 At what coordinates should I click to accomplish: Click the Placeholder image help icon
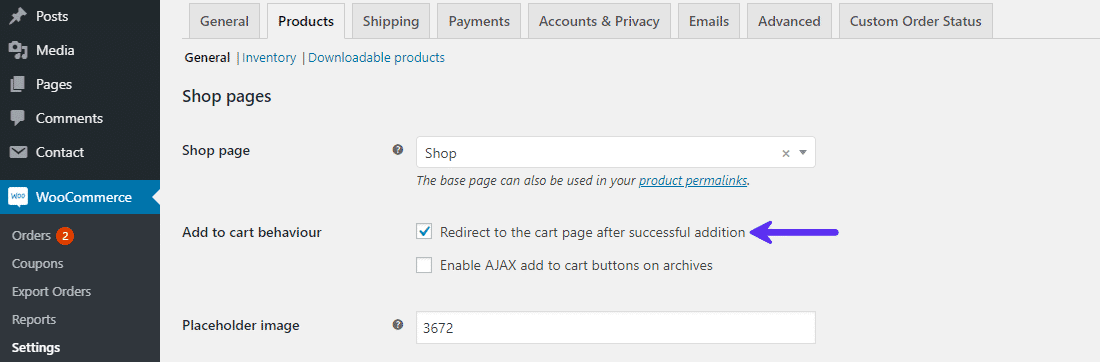pyautogui.click(x=398, y=325)
